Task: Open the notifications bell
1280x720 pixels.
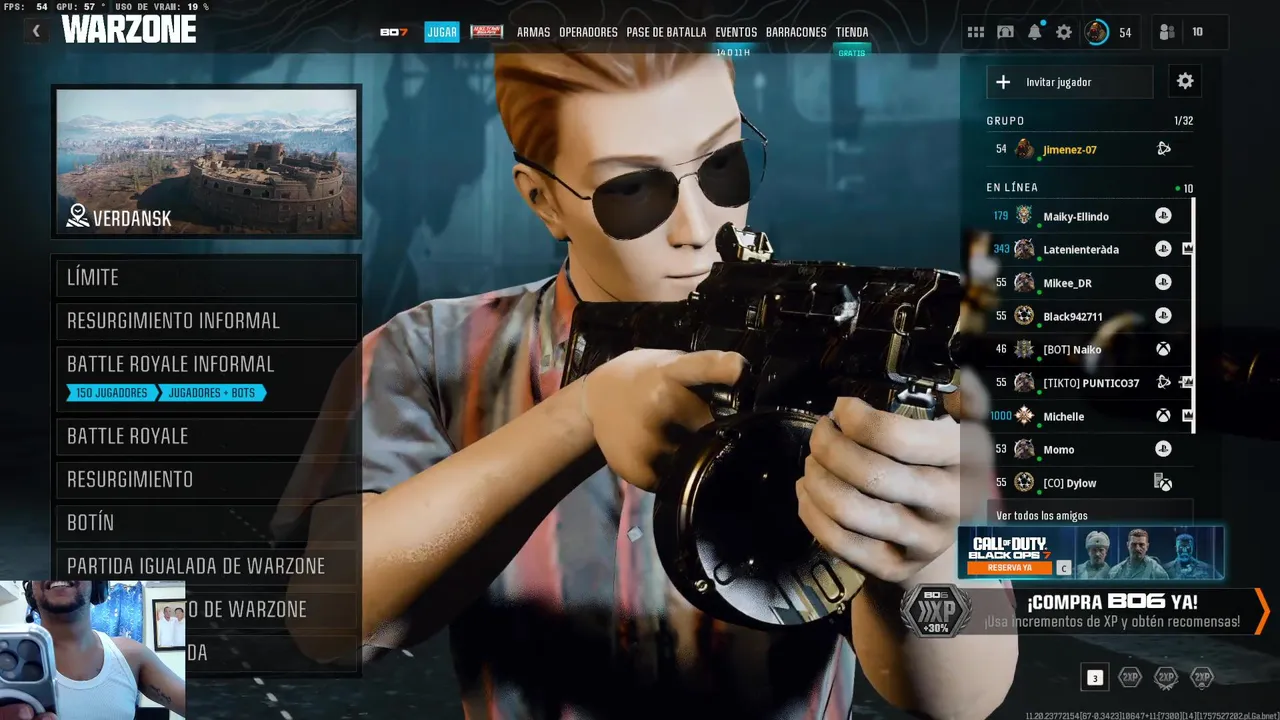Action: pos(1035,32)
